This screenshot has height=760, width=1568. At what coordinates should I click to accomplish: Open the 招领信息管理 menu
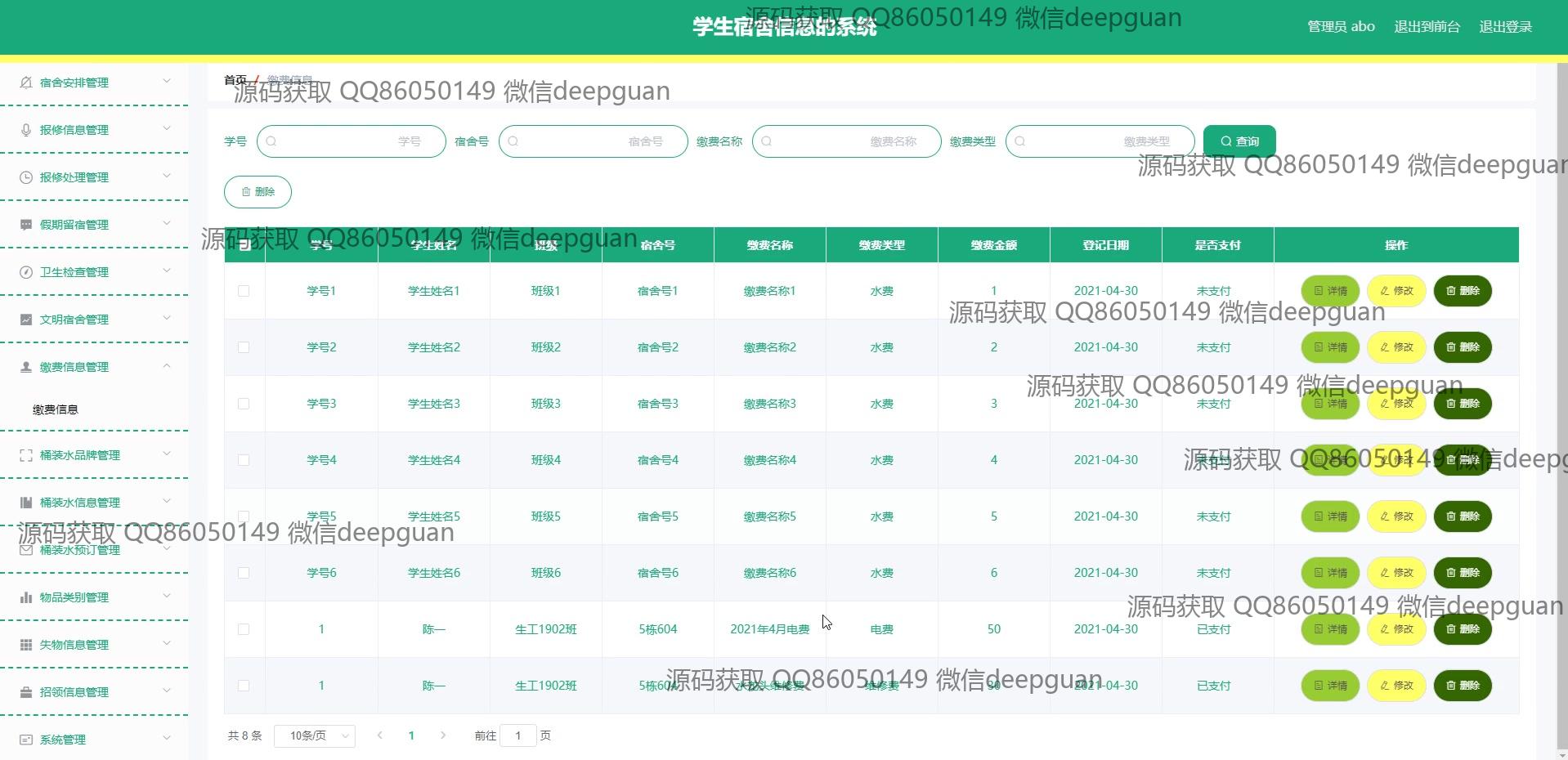pos(94,692)
